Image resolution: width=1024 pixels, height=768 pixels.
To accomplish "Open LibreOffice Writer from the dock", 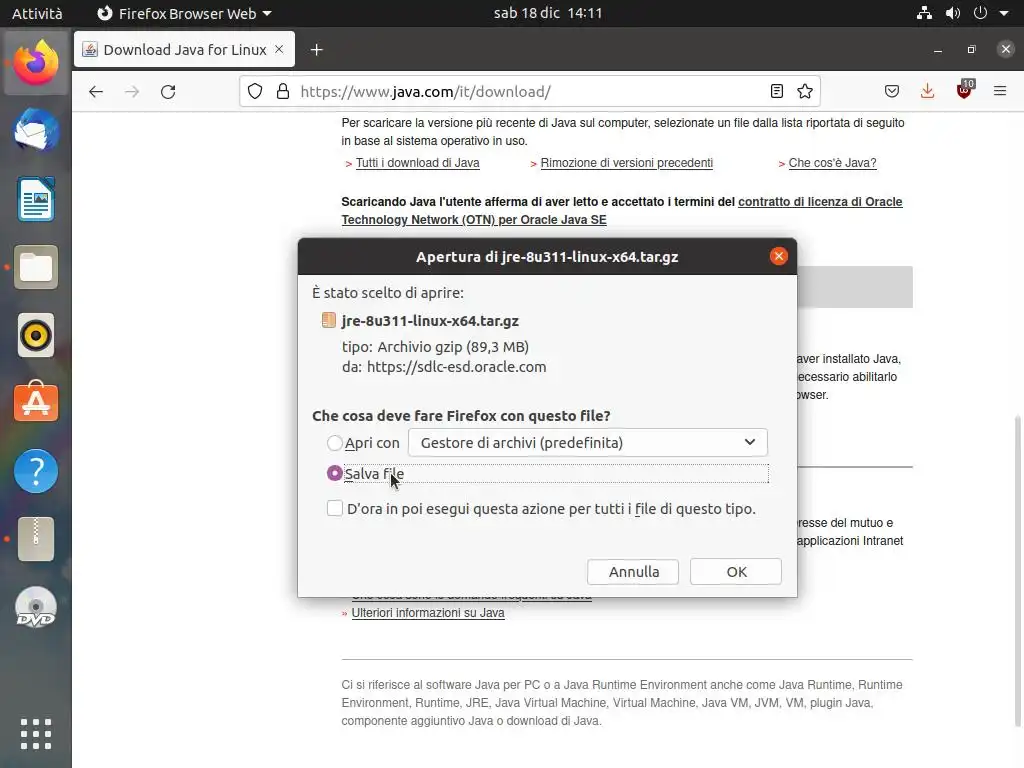I will click(x=36, y=199).
